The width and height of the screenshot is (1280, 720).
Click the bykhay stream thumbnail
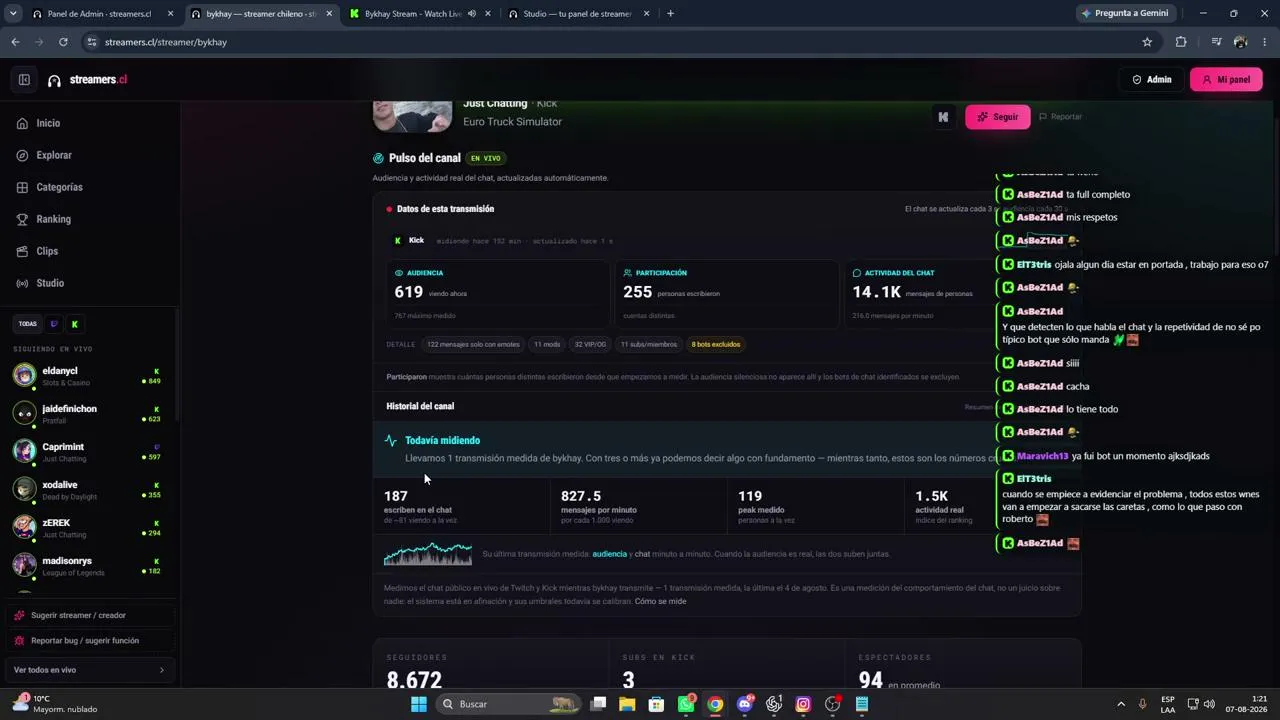click(x=412, y=117)
